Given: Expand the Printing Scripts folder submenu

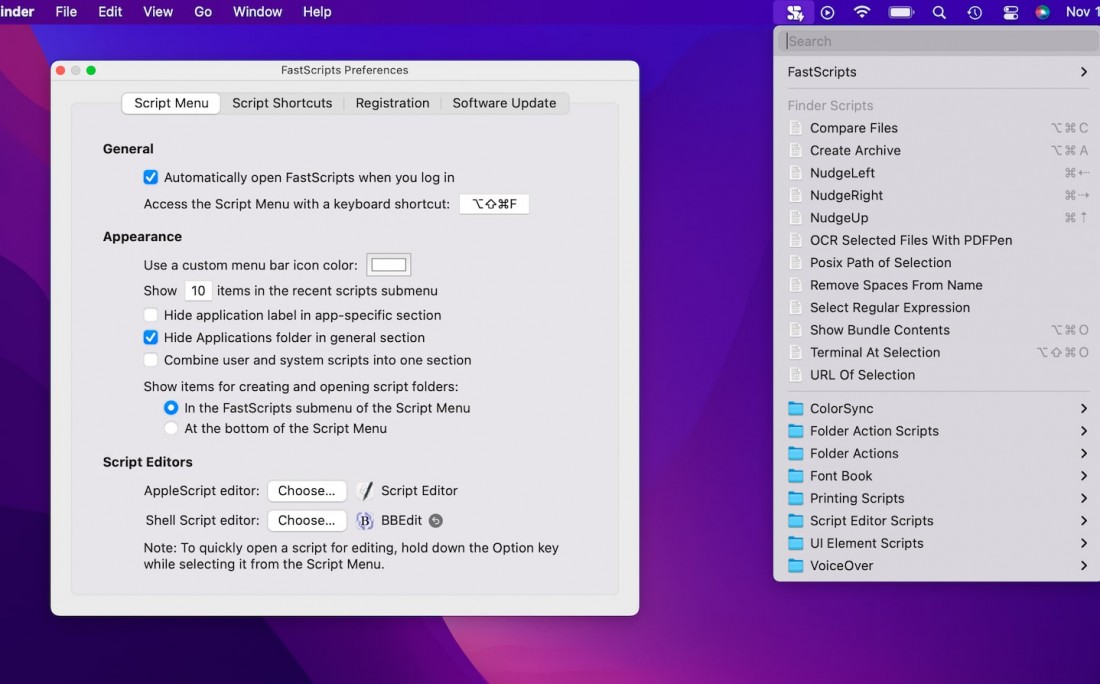Looking at the screenshot, I should 1083,498.
